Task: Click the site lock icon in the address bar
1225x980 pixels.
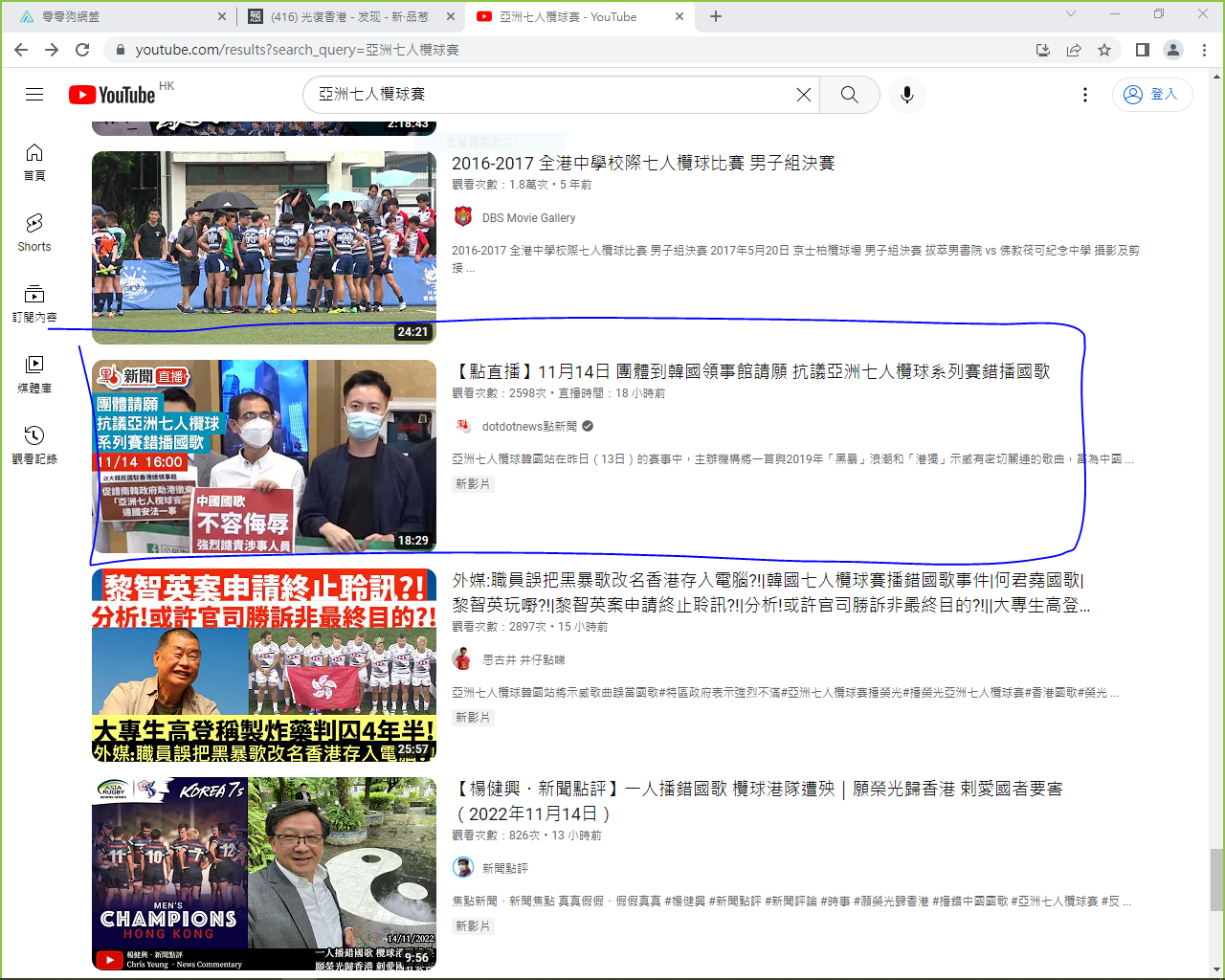Action: 120,50
